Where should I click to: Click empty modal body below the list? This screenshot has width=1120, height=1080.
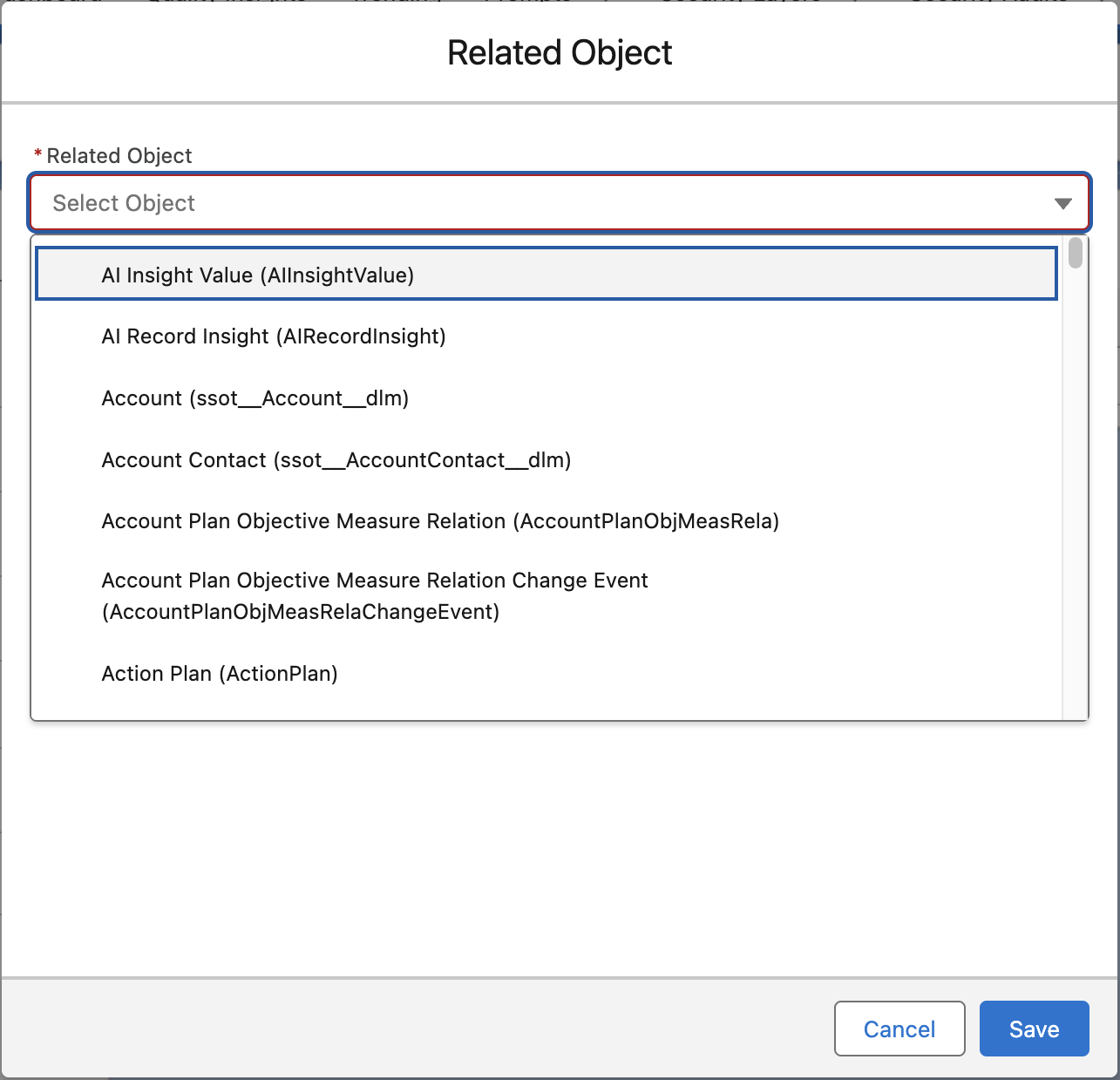coord(558,846)
